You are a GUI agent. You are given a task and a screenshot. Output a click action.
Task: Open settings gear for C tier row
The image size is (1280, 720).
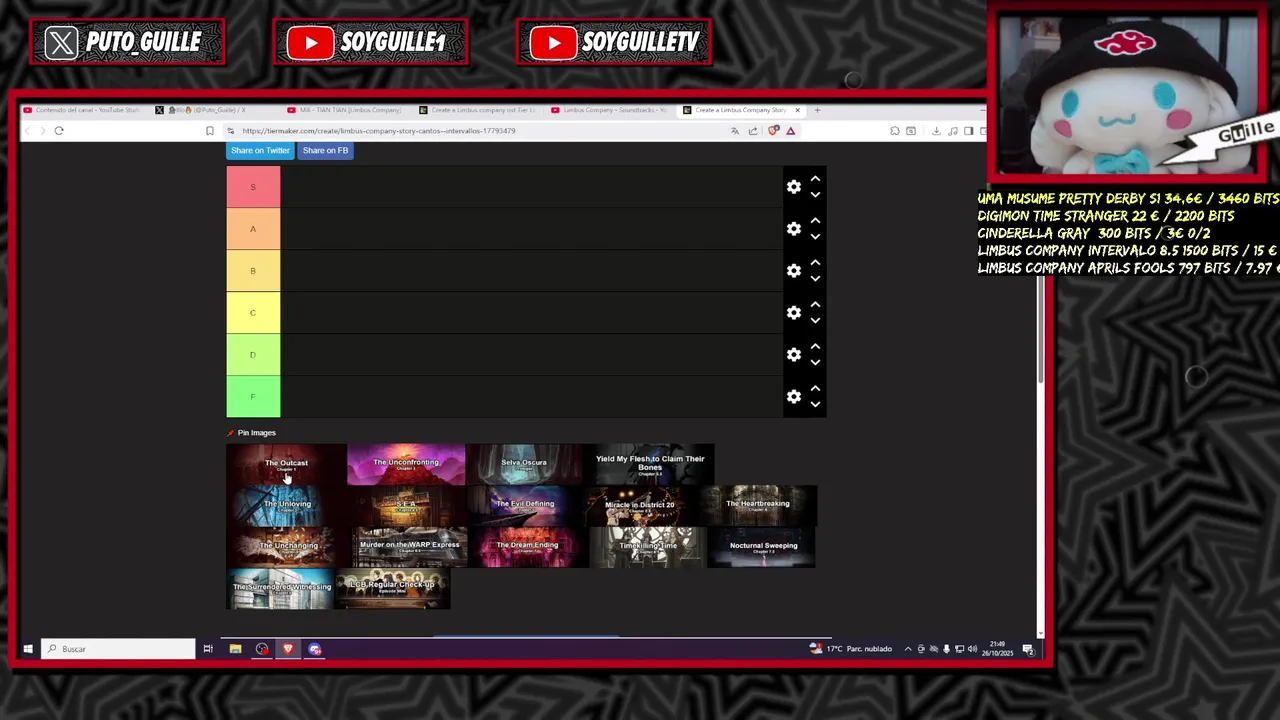[x=794, y=313]
